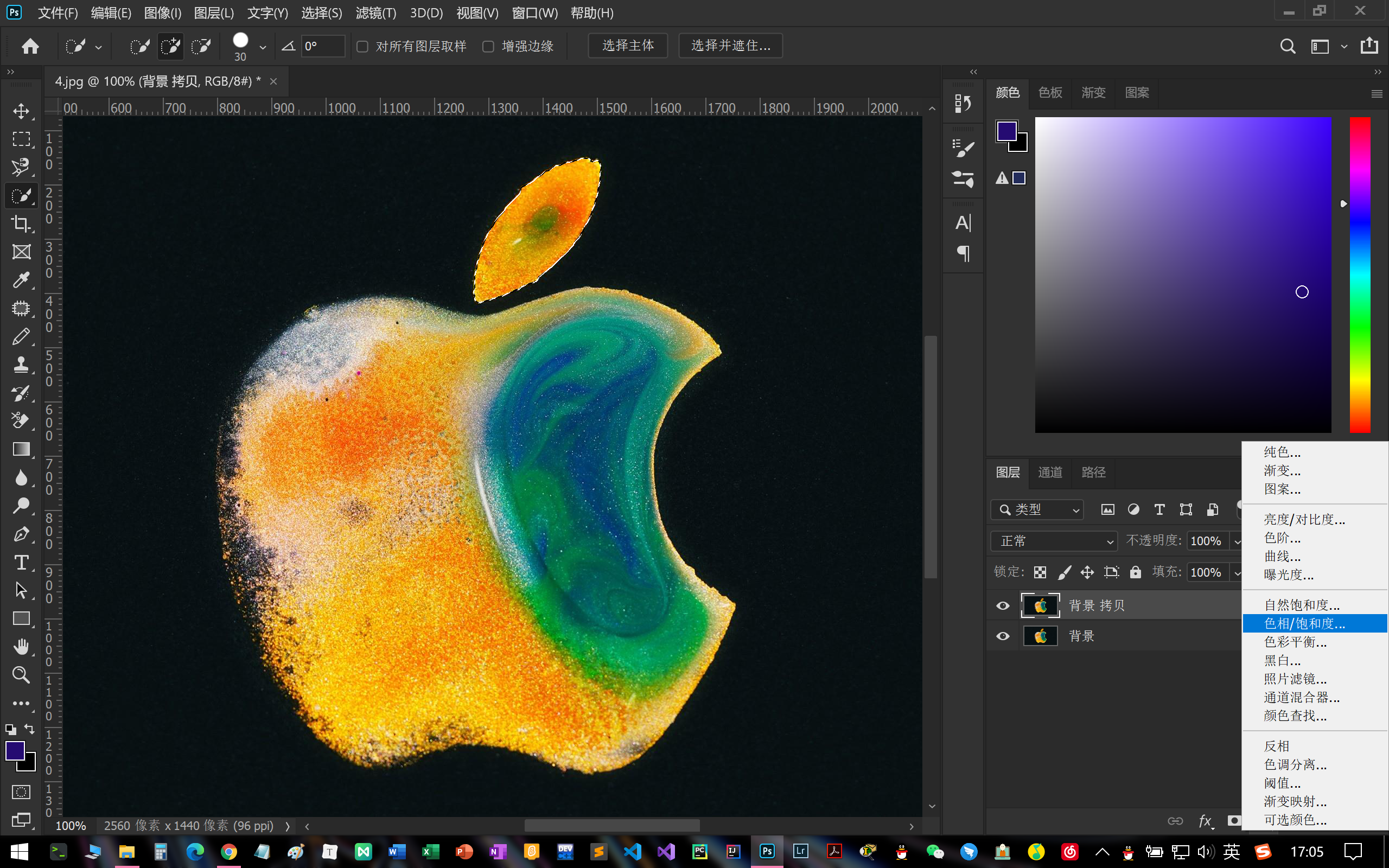Image resolution: width=1389 pixels, height=868 pixels.
Task: Click the foreground color swatch in Color panel
Action: click(x=1006, y=131)
